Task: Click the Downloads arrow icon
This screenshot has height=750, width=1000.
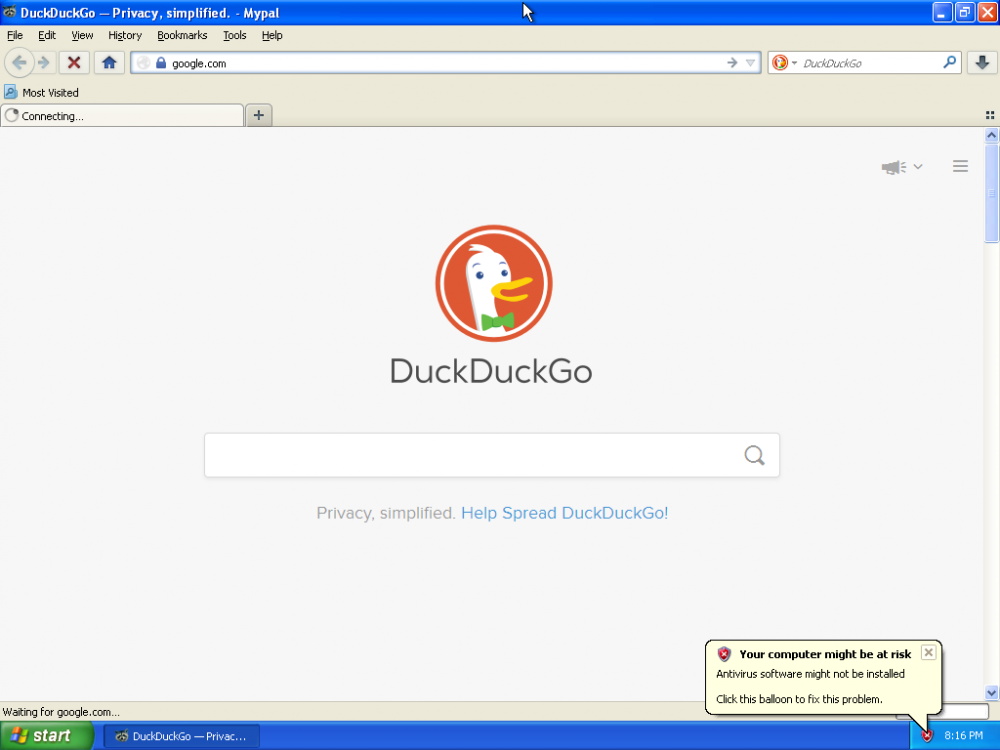Action: pyautogui.click(x=982, y=62)
